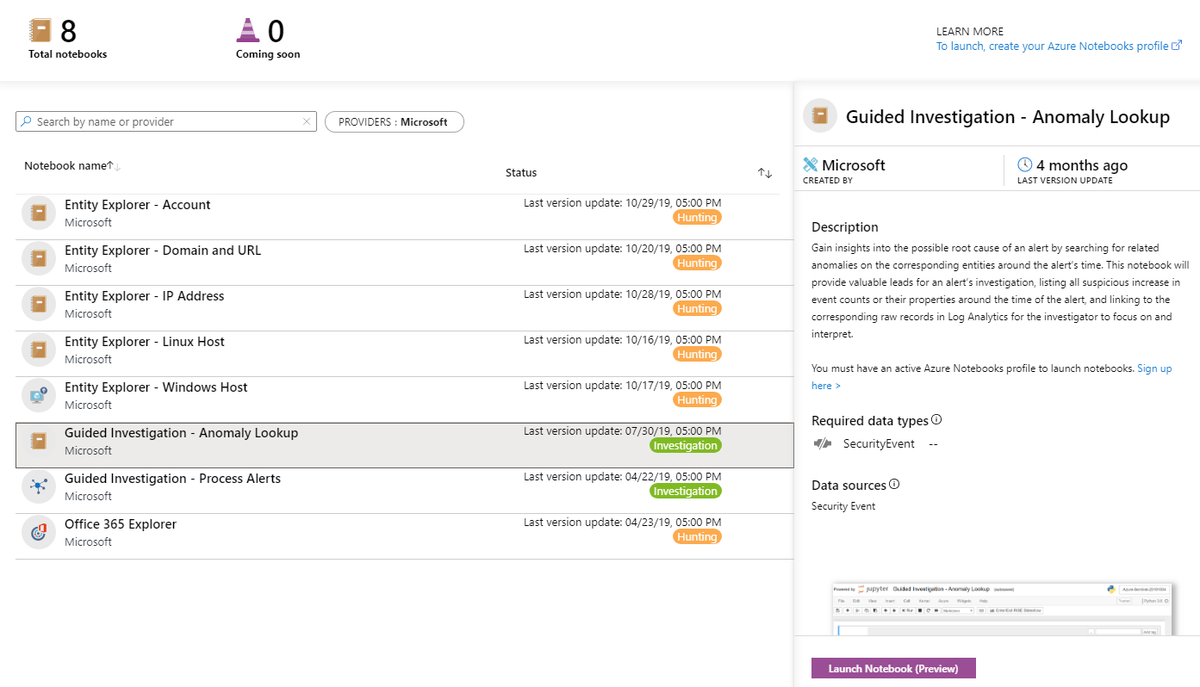Screen dimensions: 1200x687
Task: Click Hunting tag on Linux Host row
Action: click(x=697, y=355)
